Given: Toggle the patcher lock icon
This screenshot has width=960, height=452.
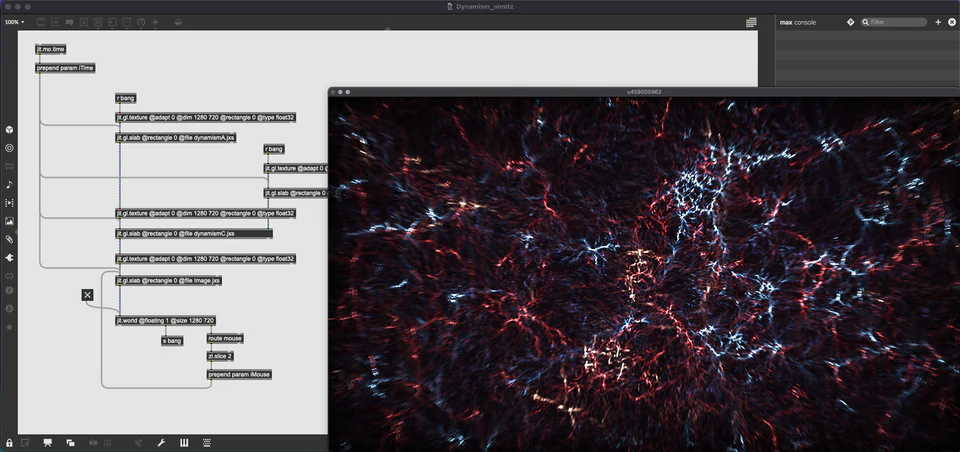Looking at the screenshot, I should pyautogui.click(x=9, y=443).
